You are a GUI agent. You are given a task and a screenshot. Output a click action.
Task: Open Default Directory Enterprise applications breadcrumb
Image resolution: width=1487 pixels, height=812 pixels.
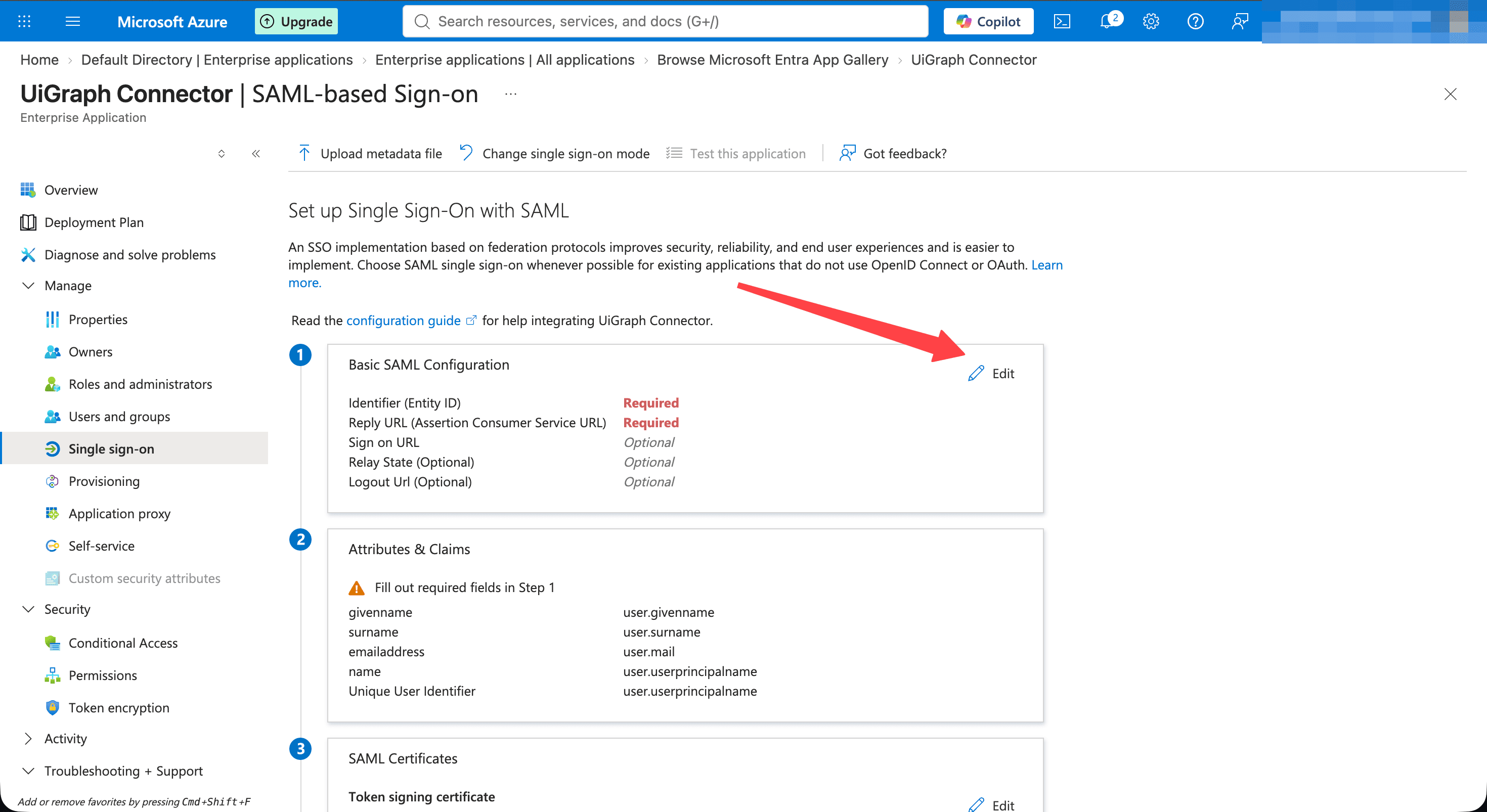[216, 60]
